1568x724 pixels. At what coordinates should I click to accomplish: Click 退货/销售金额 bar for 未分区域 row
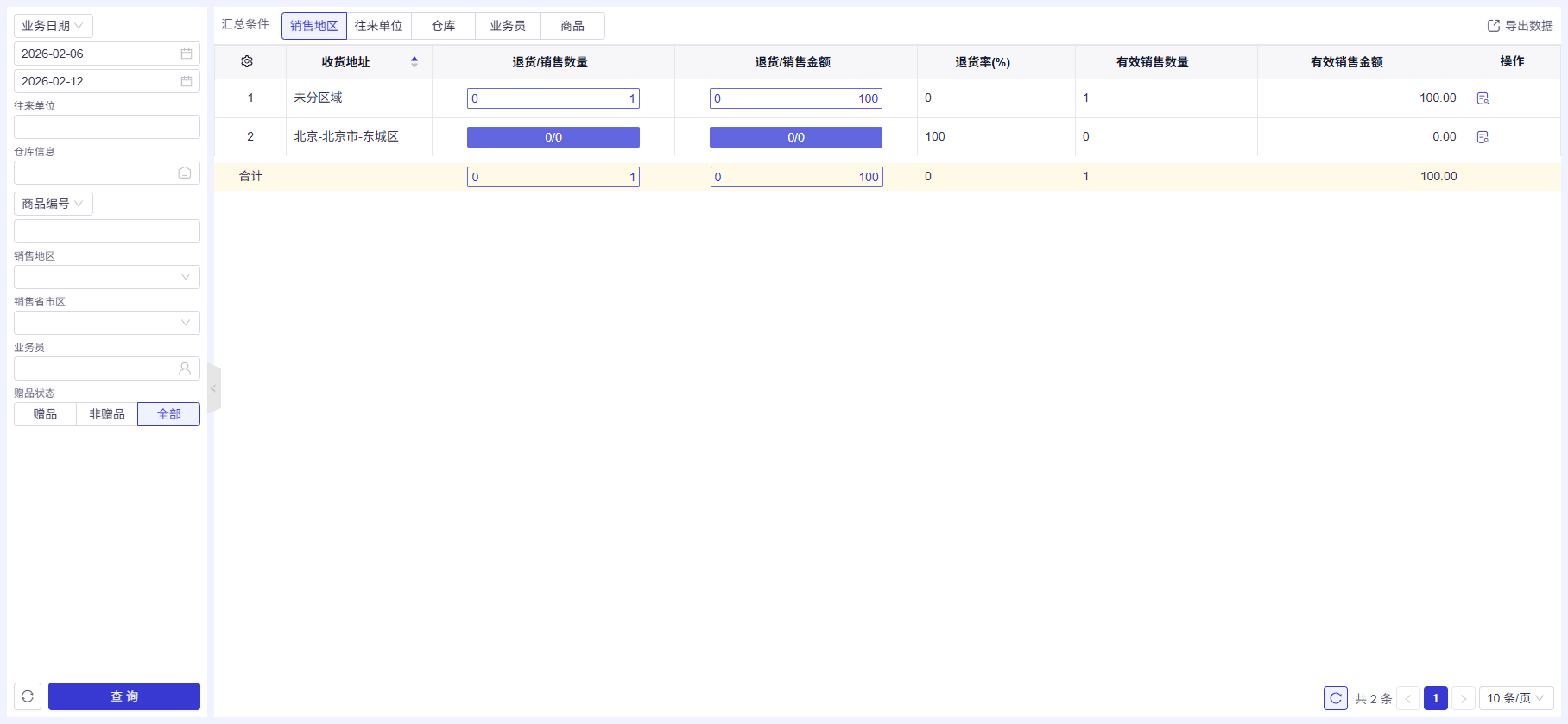point(796,98)
